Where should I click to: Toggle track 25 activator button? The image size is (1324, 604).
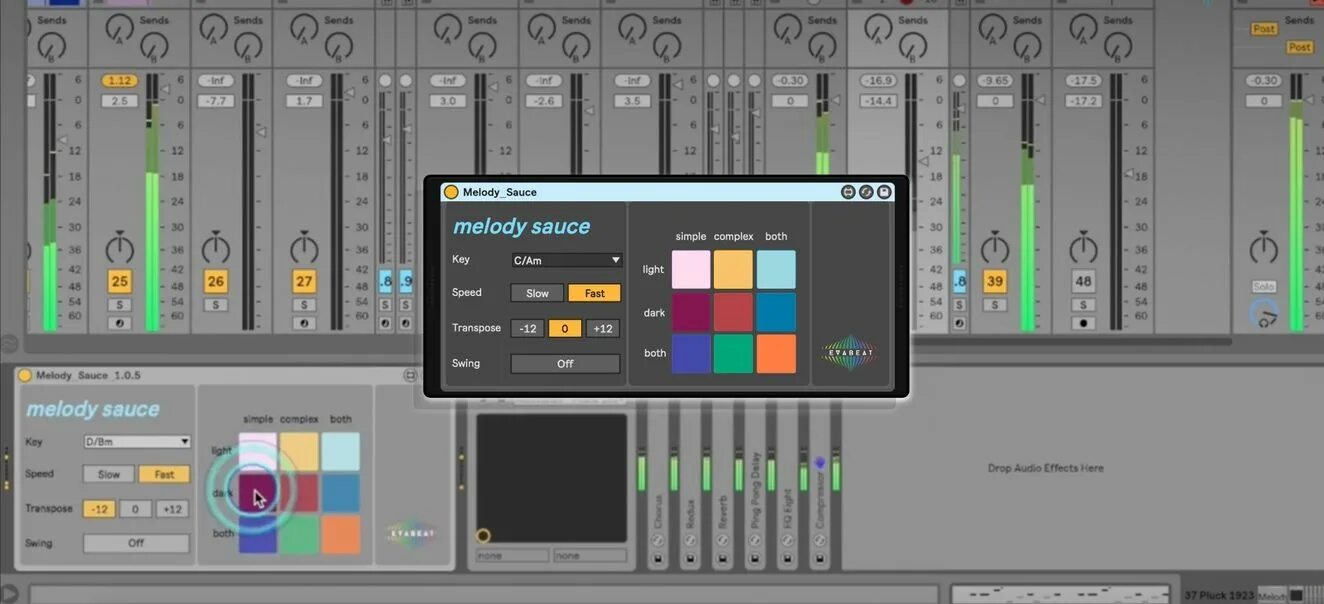pyautogui.click(x=120, y=282)
